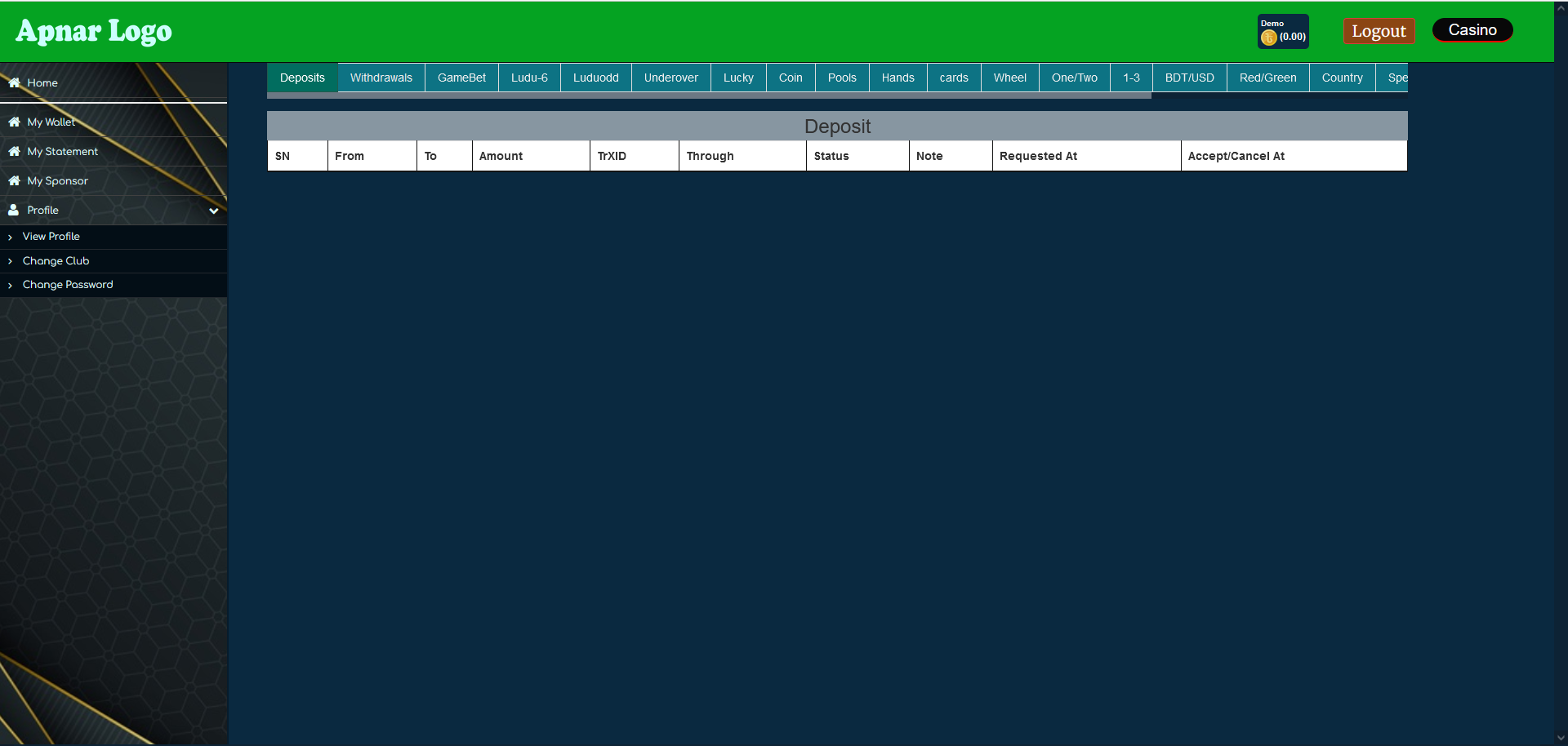Select the Ludu-6 tab
The image size is (1568, 746).
tap(529, 78)
